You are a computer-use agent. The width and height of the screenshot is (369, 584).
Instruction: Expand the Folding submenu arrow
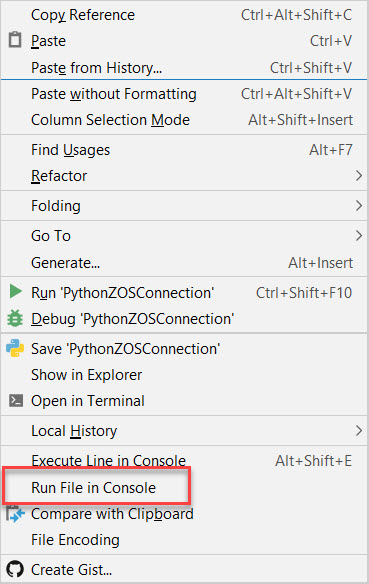[359, 206]
